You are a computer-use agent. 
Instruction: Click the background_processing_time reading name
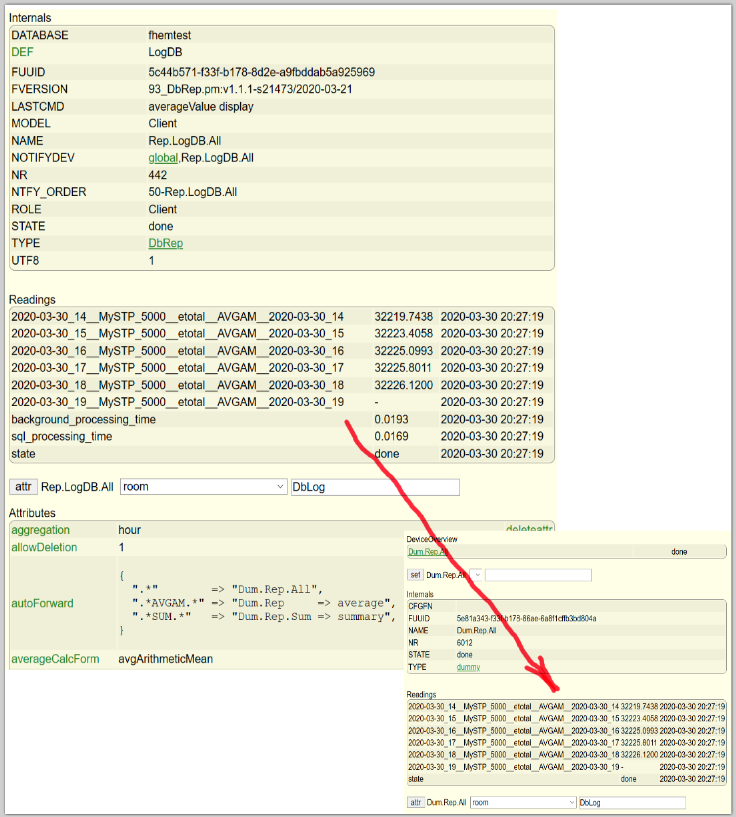coord(83,419)
